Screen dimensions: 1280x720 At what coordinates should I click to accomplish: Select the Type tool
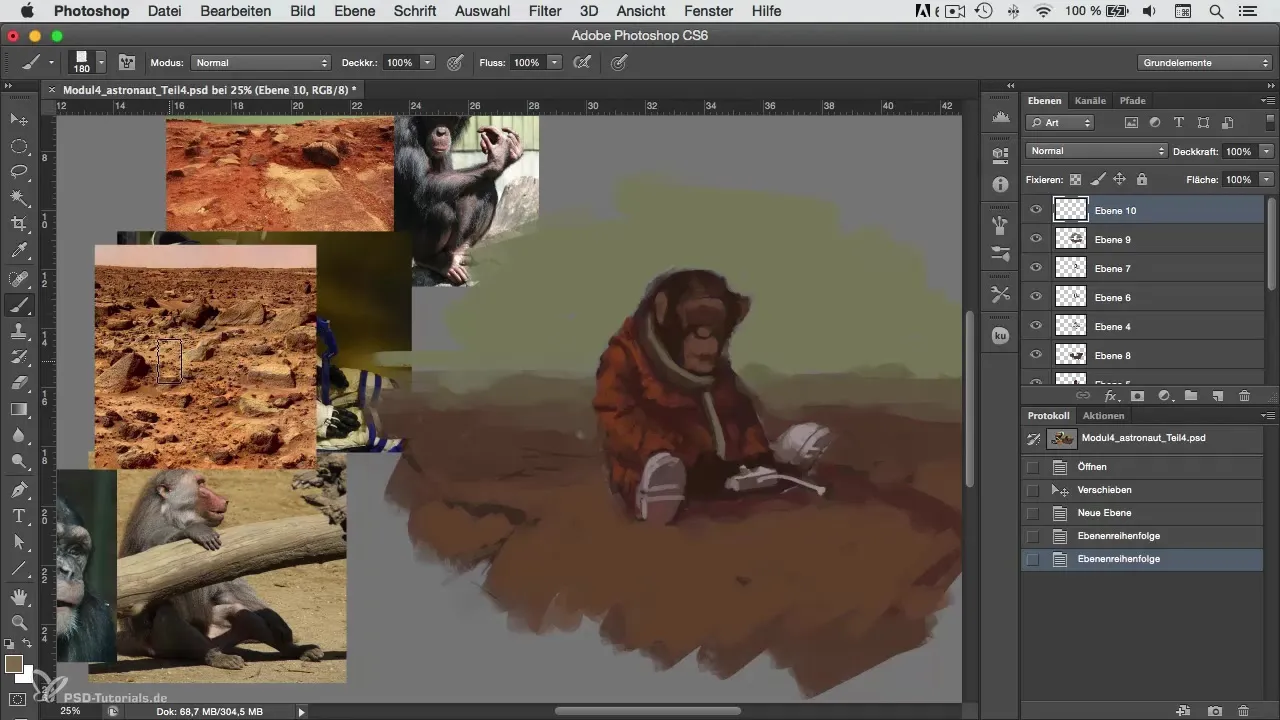19,516
